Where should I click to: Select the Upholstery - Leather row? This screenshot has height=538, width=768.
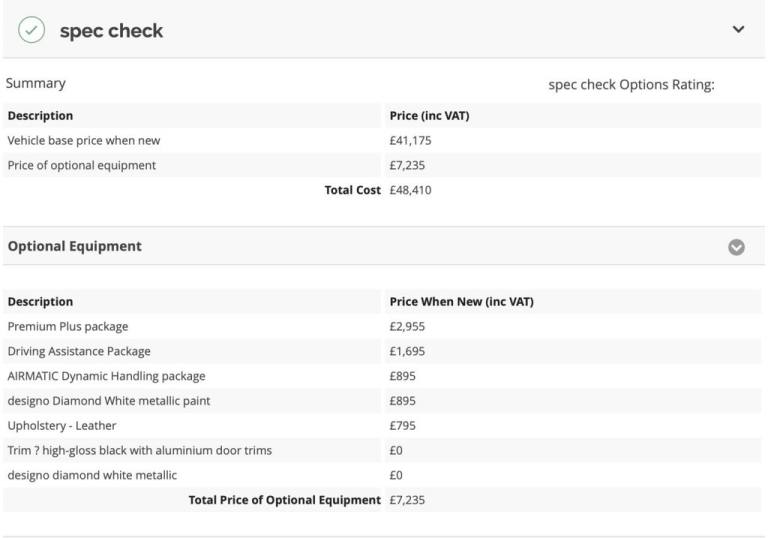coord(382,425)
